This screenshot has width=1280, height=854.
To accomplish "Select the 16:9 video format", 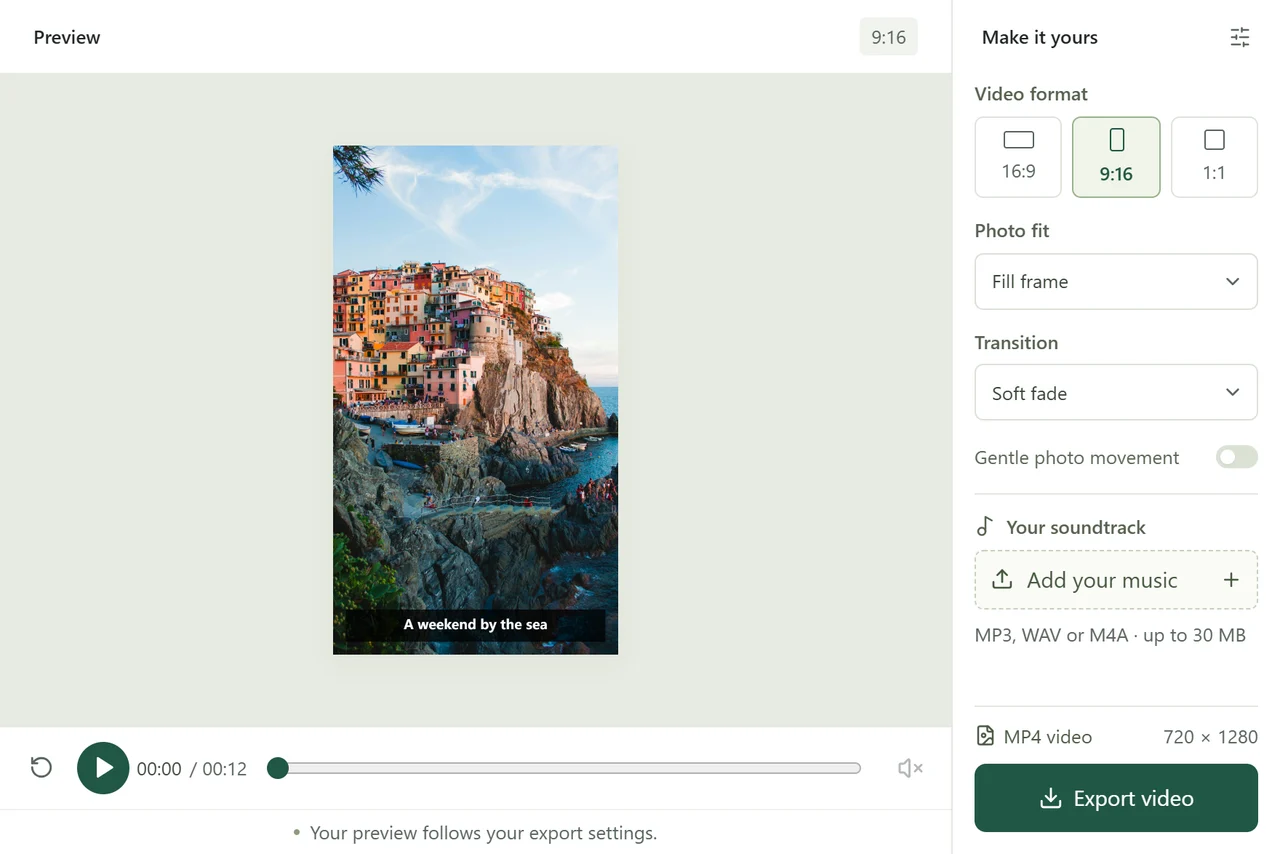I will [1018, 157].
